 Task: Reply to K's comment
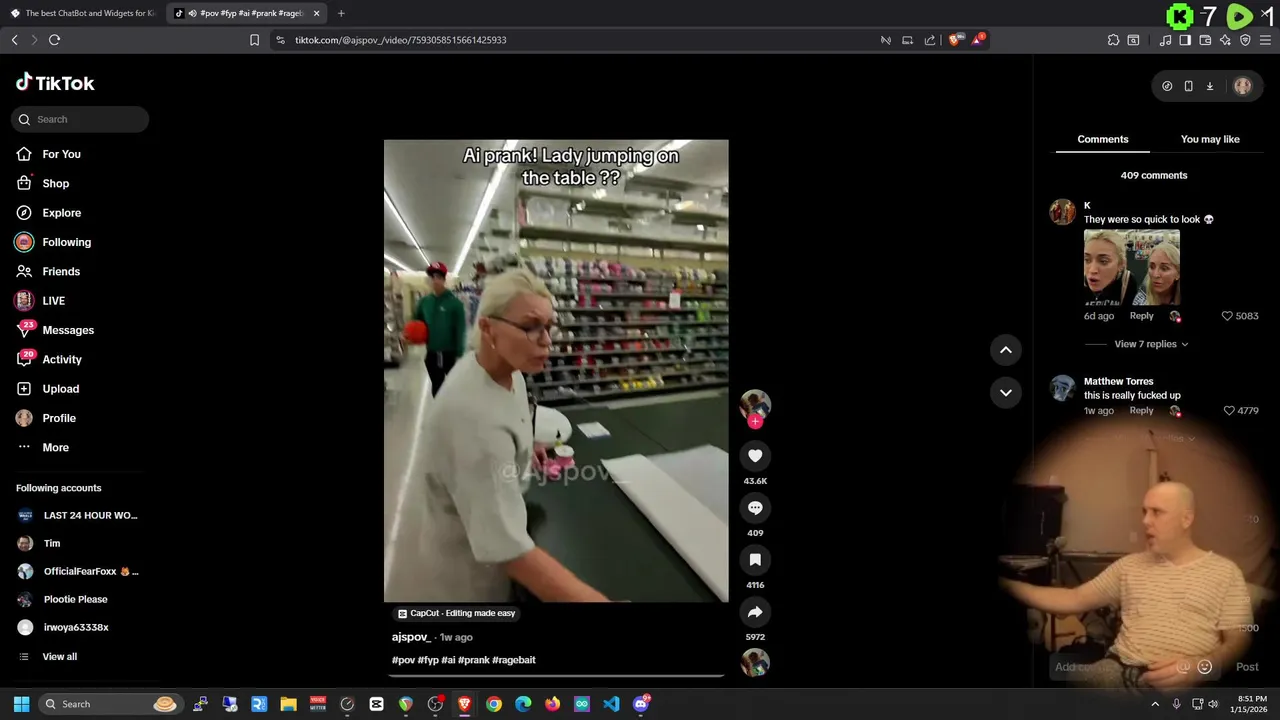1141,316
